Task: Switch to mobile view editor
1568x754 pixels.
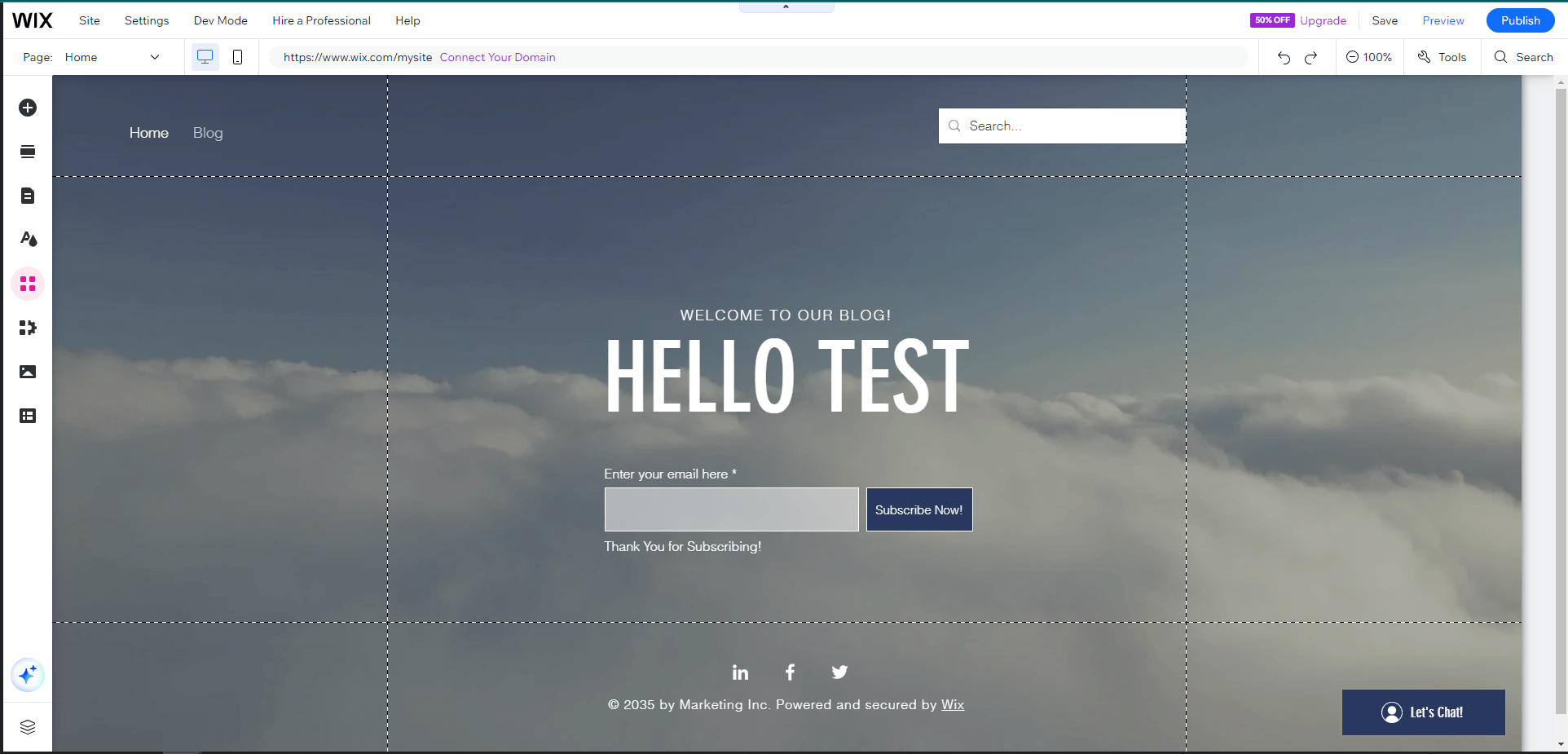Action: coord(238,57)
